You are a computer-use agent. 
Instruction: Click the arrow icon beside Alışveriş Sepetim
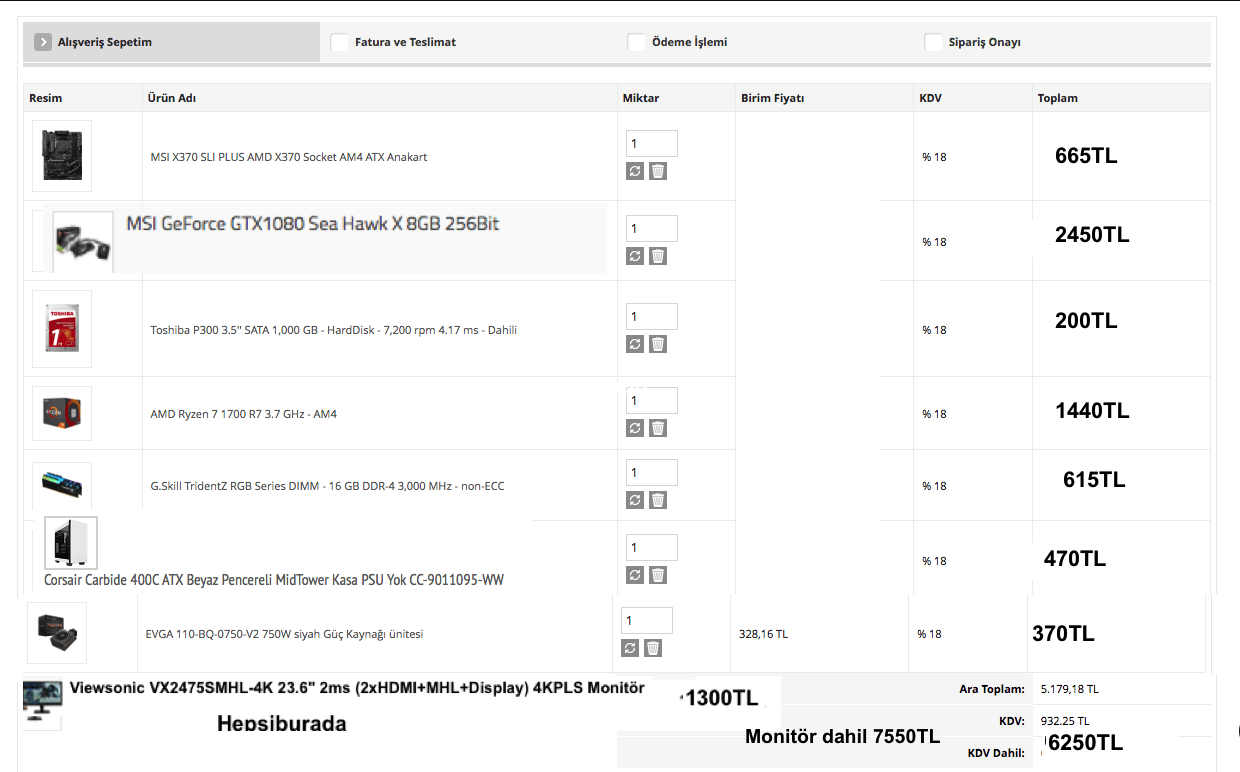pos(42,42)
